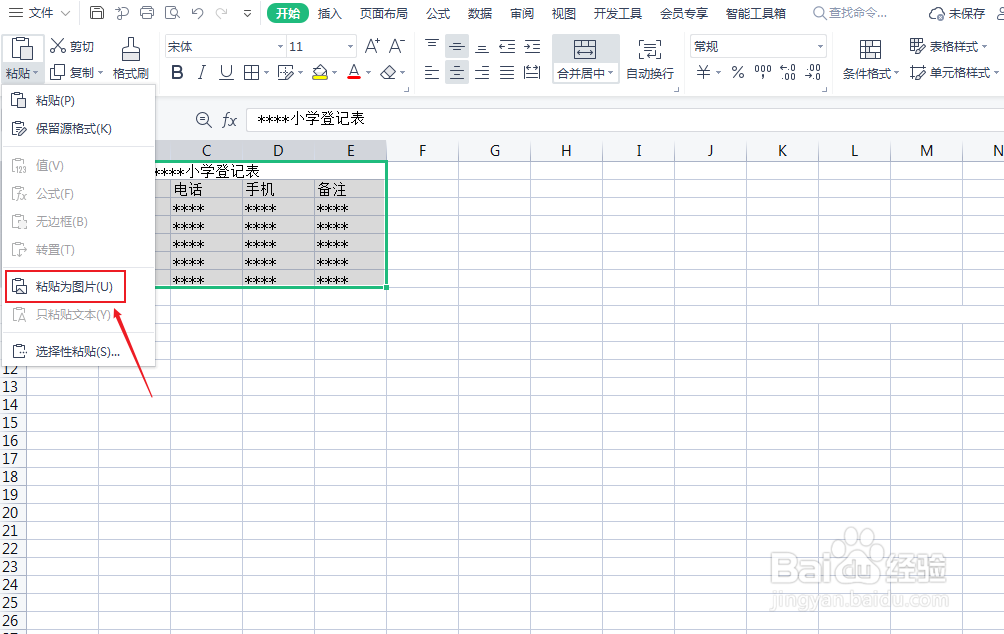The height and width of the screenshot is (634, 1004).
Task: Open 选择性粘贴(S)... Paste Special
Action: pos(79,352)
